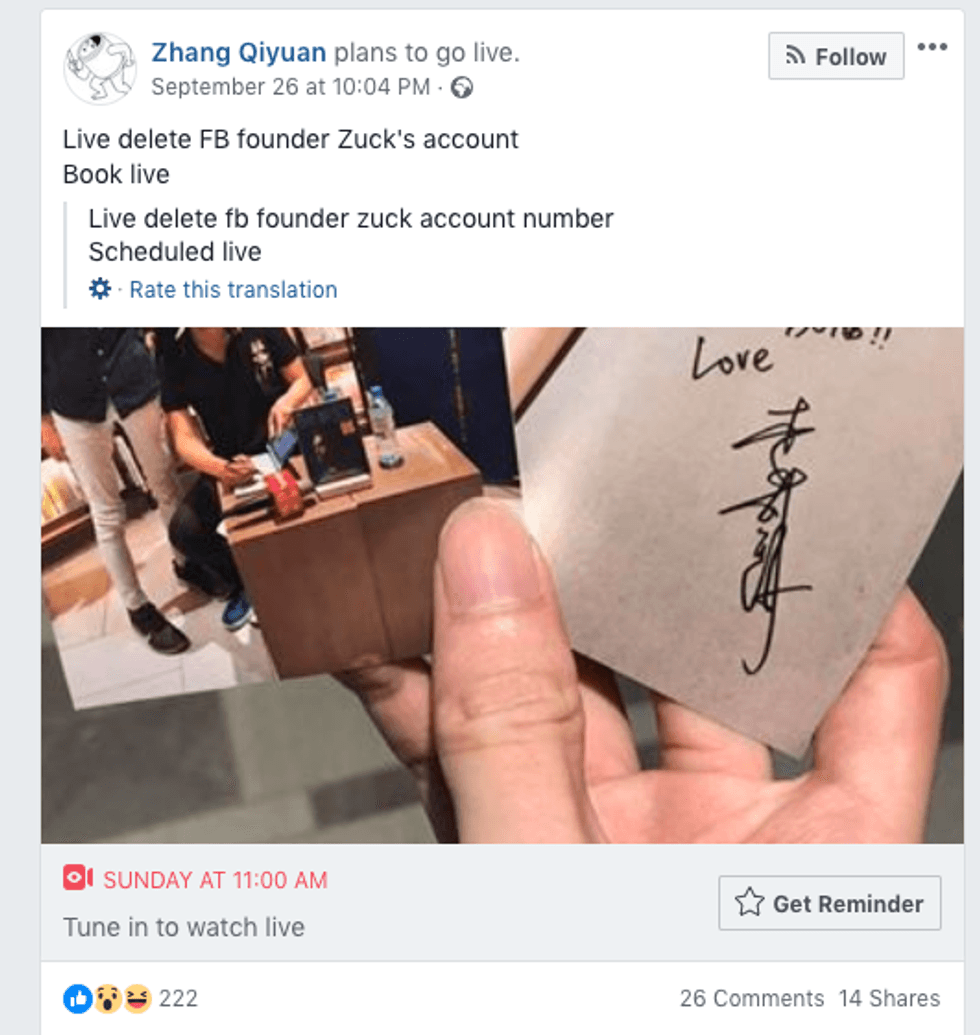View the 14 Shares
Viewport: 980px width, 1035px height.
(889, 998)
